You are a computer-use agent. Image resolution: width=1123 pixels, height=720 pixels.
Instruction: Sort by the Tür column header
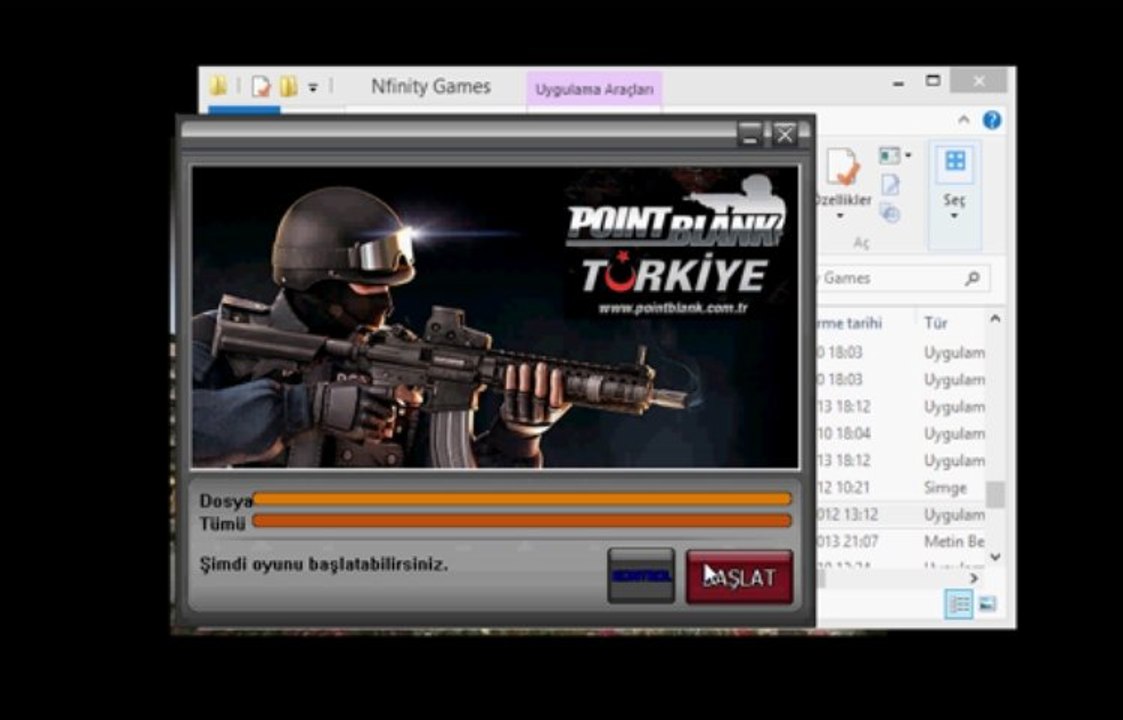(936, 323)
